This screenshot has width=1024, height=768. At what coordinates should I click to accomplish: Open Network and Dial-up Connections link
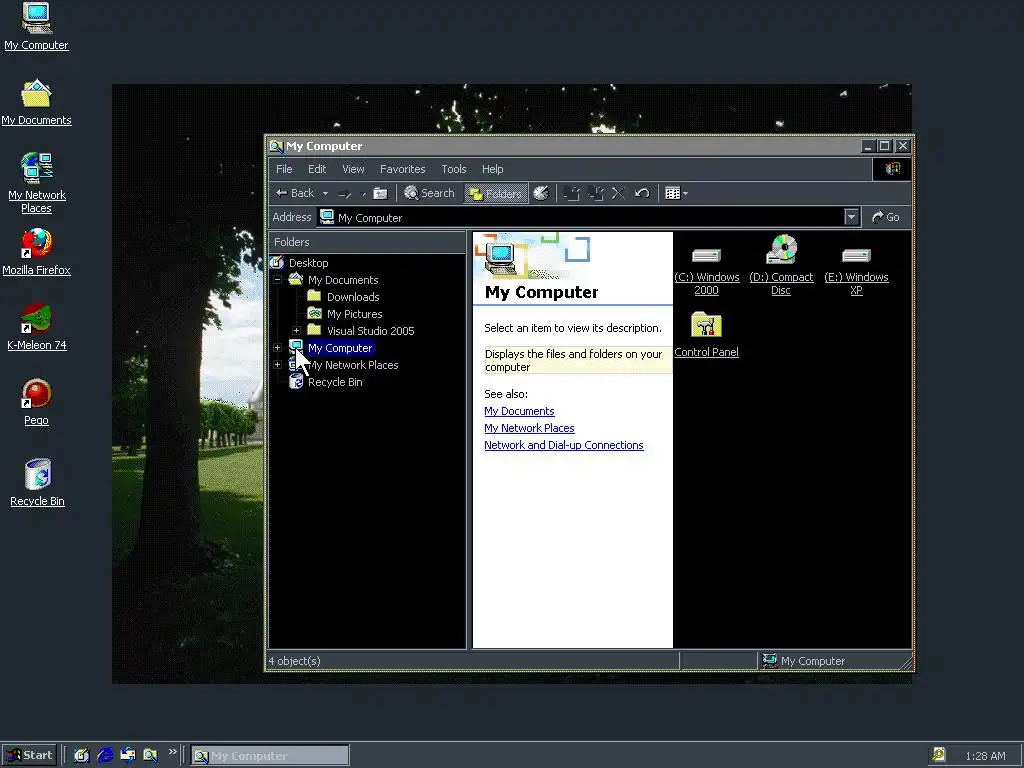(x=564, y=445)
